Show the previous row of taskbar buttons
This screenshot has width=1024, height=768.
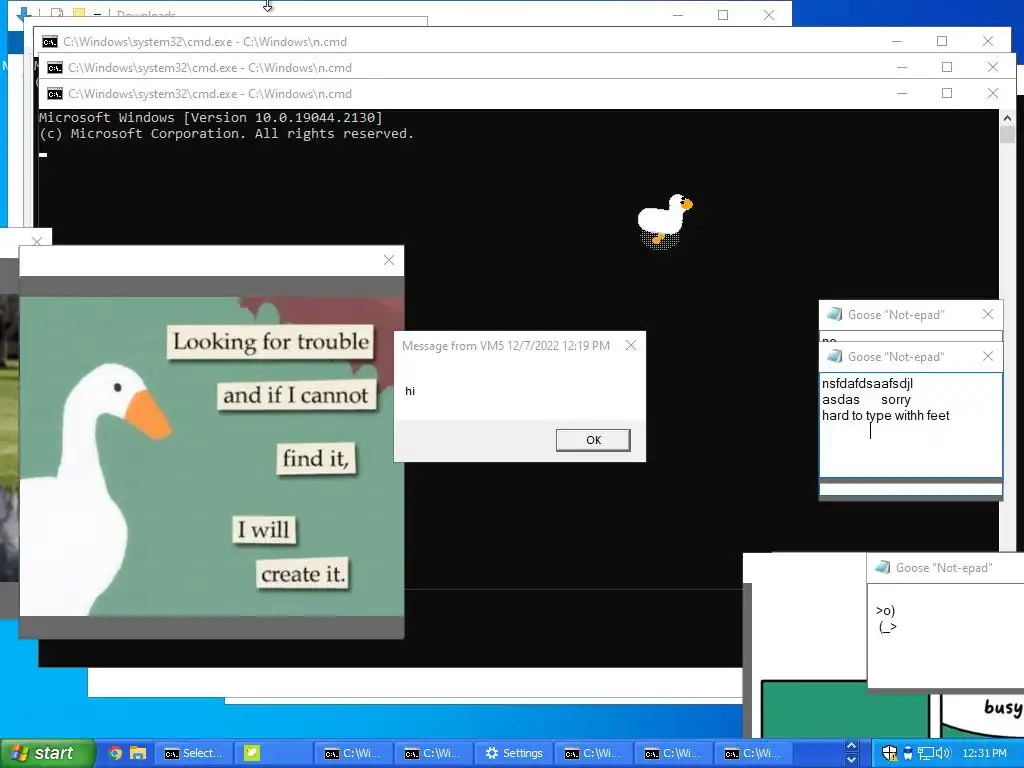pyautogui.click(x=852, y=746)
